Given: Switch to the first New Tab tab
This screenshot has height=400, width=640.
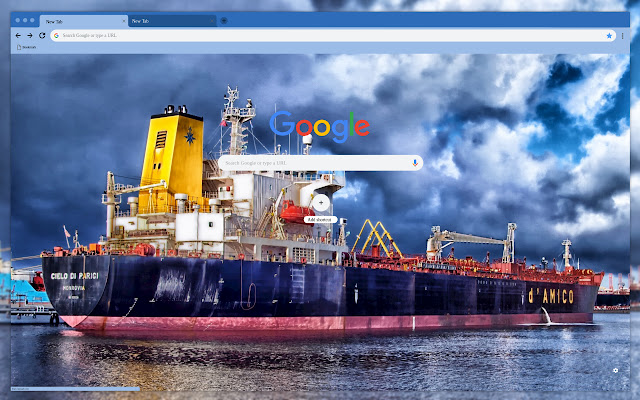Looking at the screenshot, I should (x=84, y=21).
